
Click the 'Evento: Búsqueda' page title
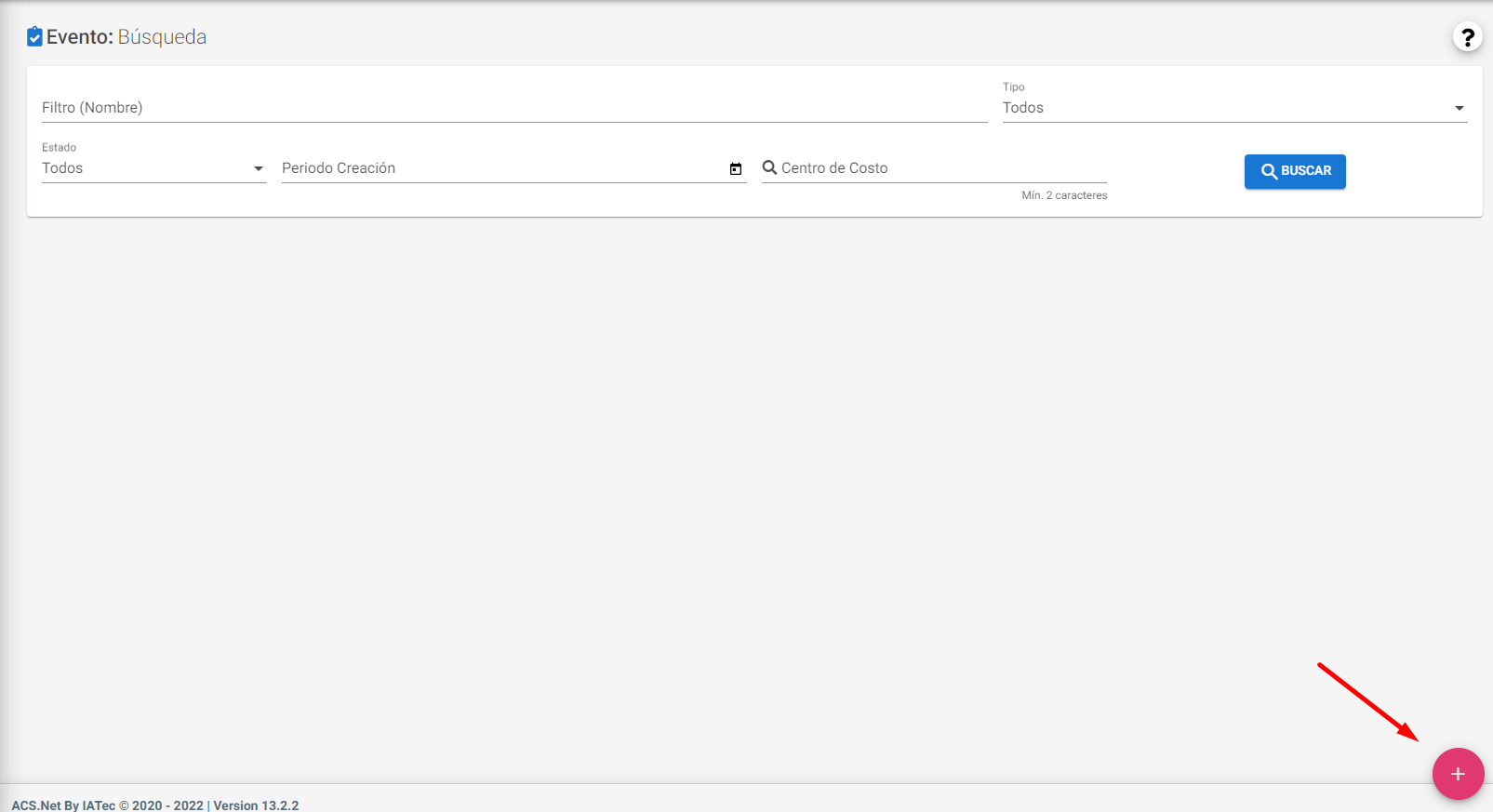[x=127, y=37]
